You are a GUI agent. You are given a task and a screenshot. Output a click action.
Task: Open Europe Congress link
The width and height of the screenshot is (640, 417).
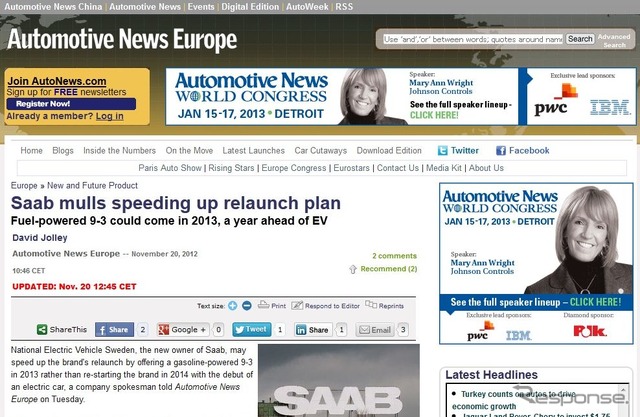point(294,168)
